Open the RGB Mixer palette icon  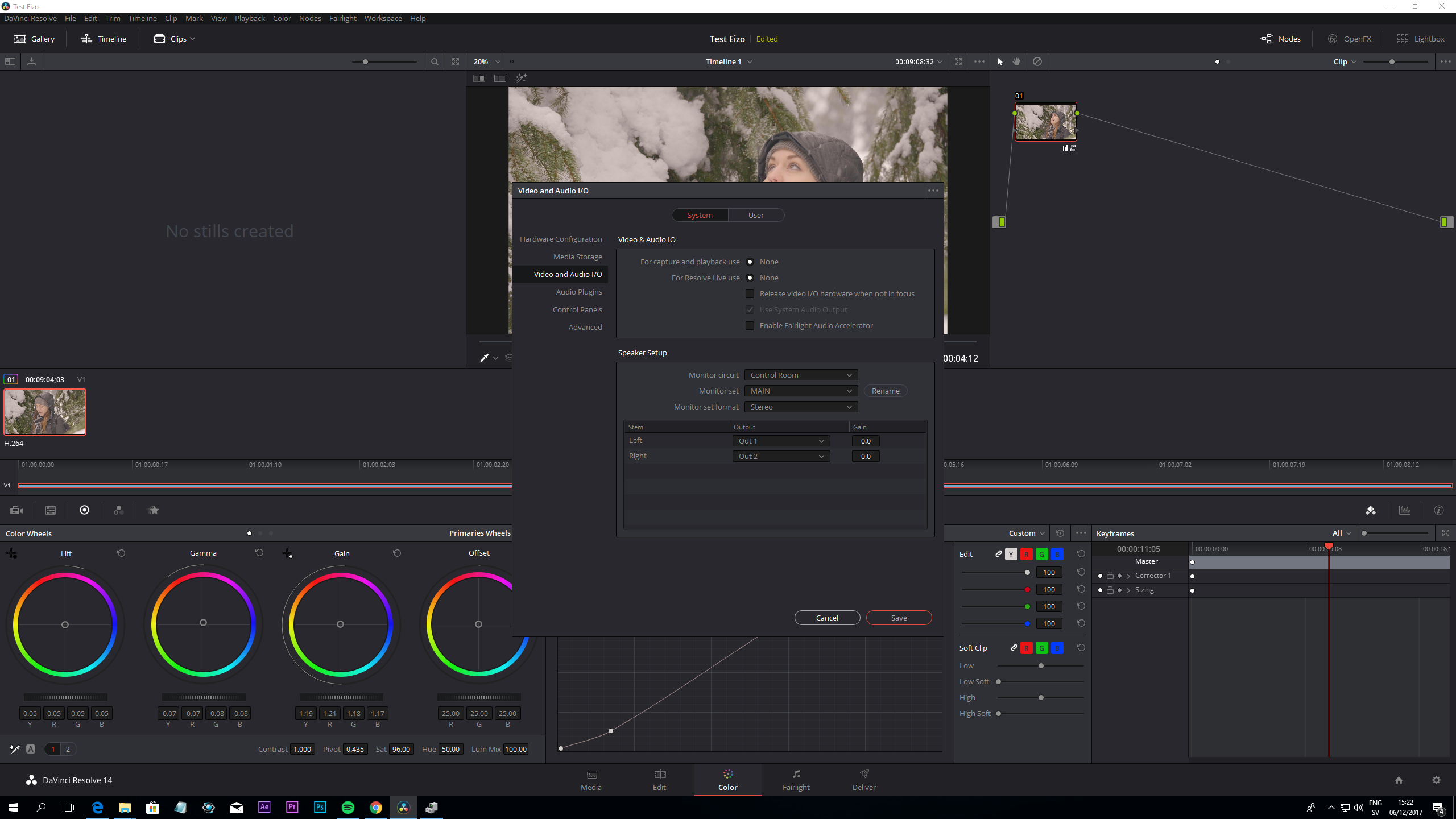[x=118, y=510]
